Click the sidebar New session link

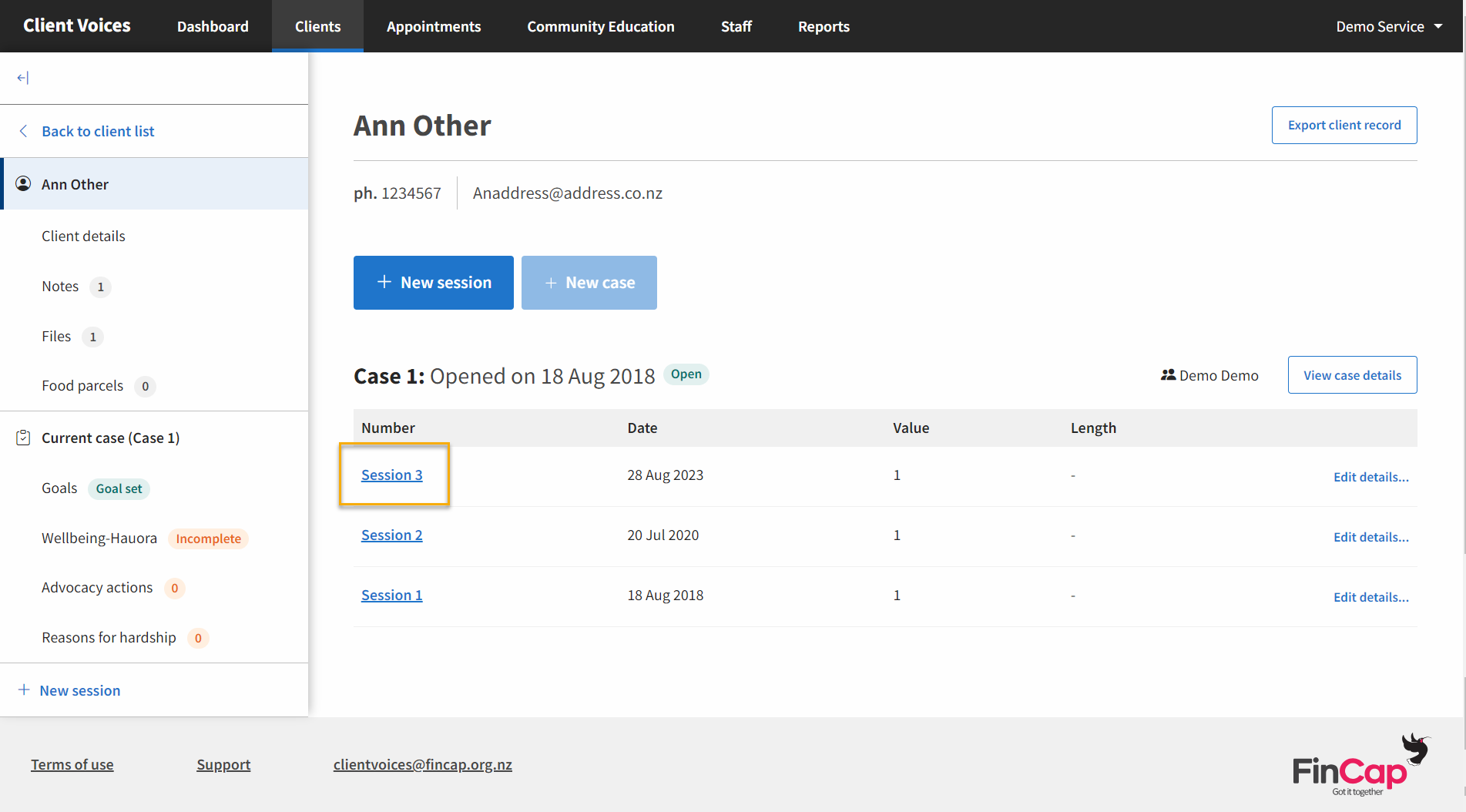[80, 690]
